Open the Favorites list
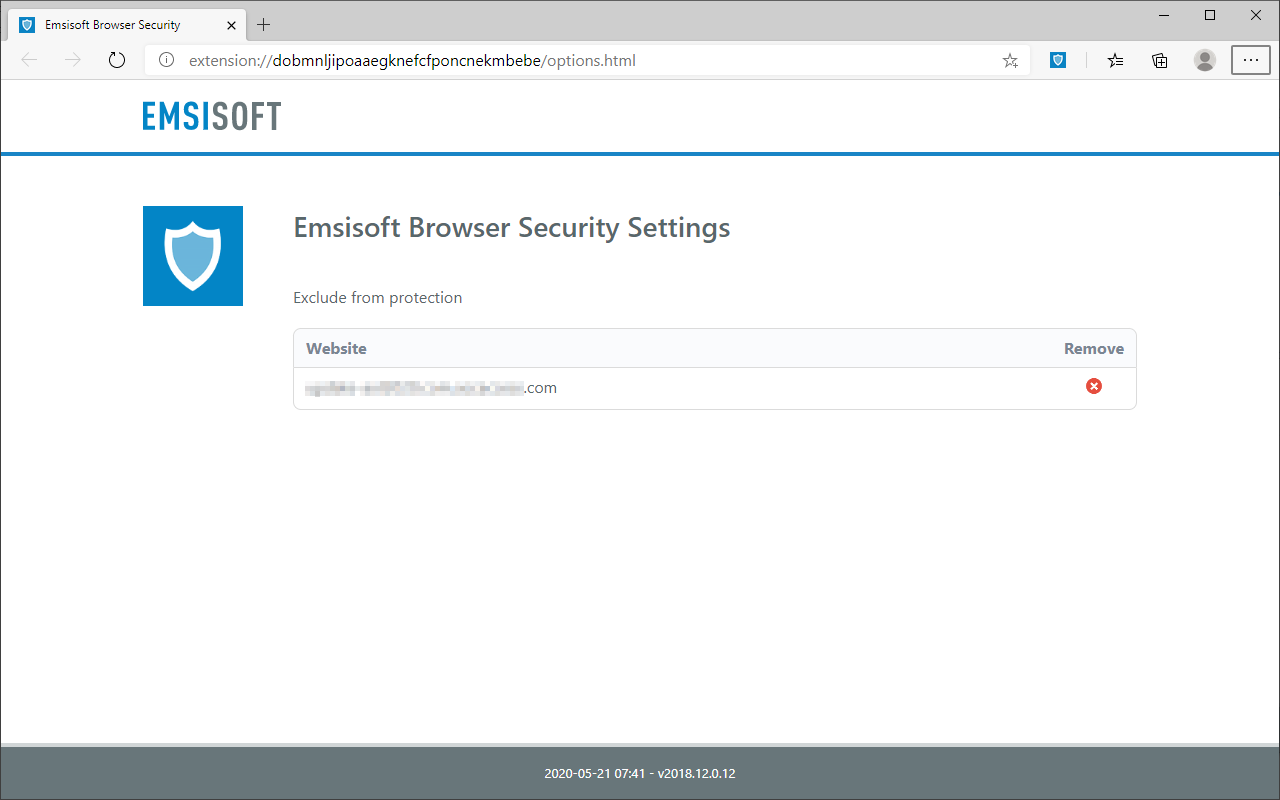This screenshot has width=1280, height=800. pos(1116,61)
